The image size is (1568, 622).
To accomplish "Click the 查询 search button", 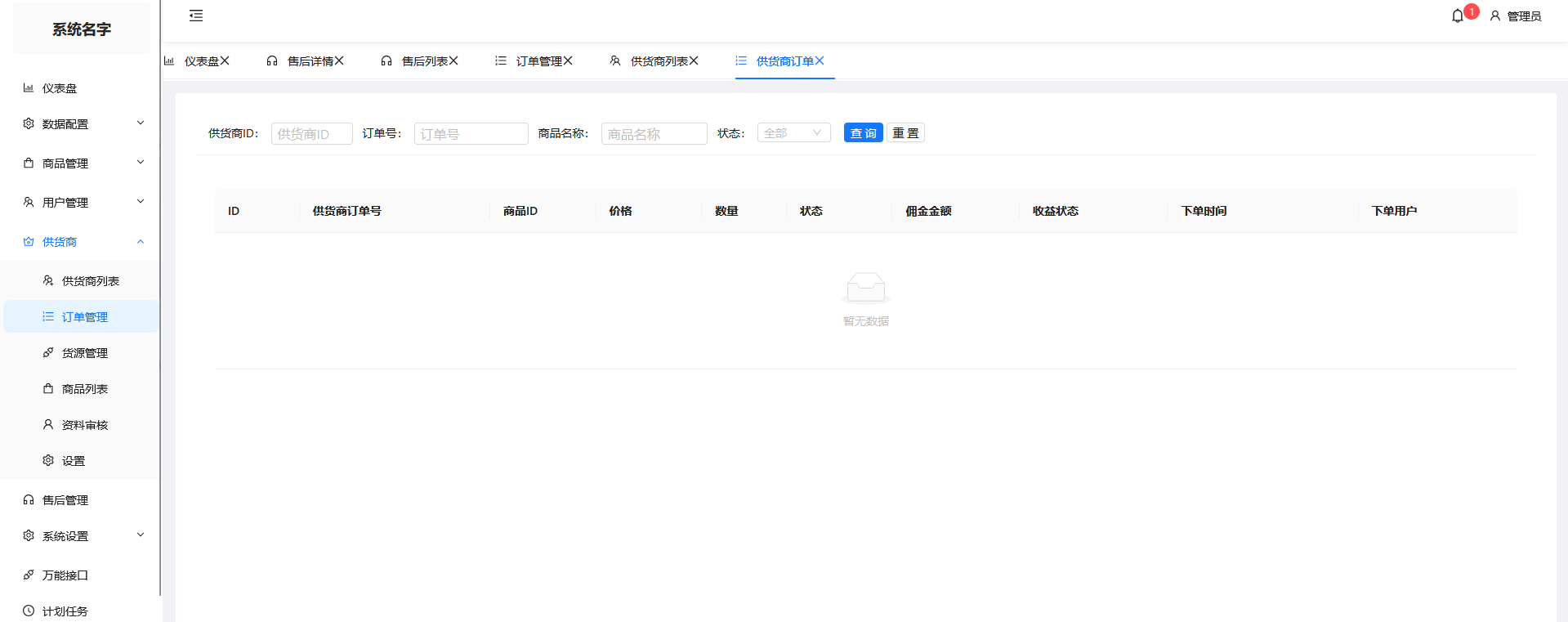I will [863, 133].
